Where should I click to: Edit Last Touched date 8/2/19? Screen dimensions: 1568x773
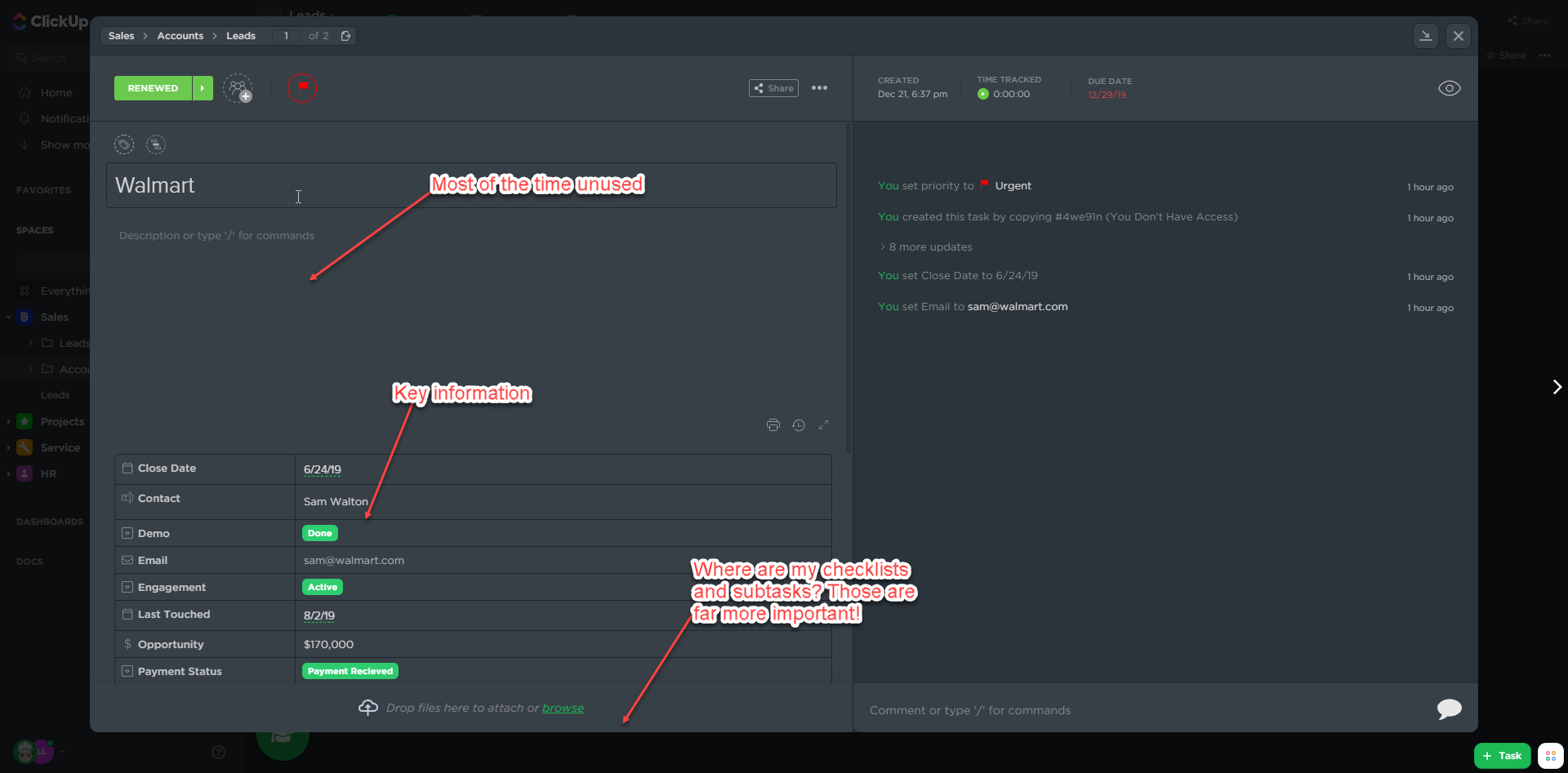coord(319,615)
